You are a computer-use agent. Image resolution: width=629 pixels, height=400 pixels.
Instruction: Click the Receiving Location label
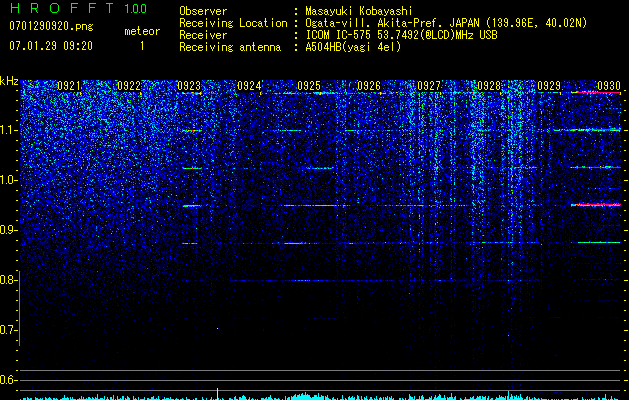(x=233, y=23)
